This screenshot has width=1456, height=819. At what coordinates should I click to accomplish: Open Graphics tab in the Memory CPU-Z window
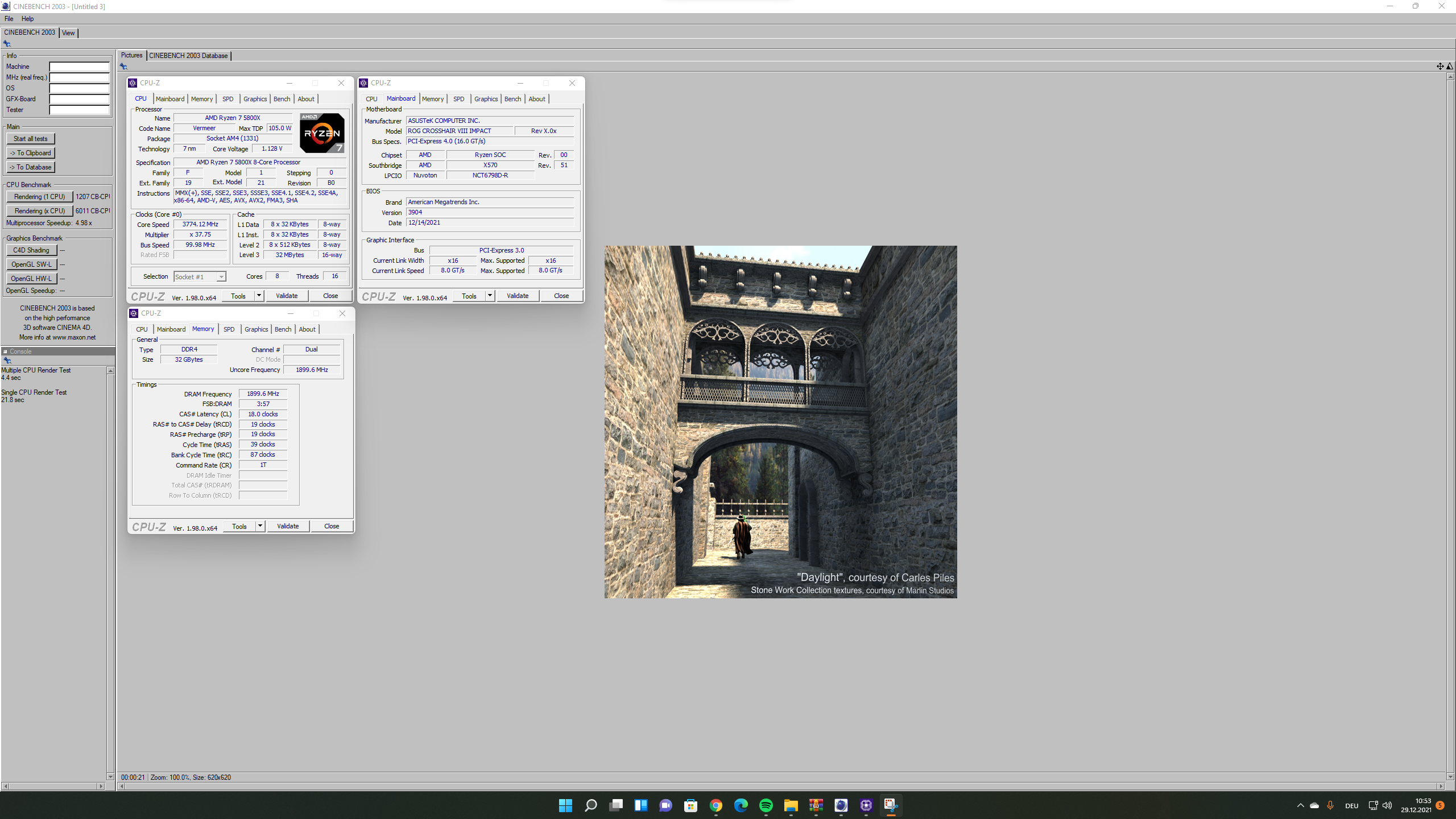click(x=256, y=329)
